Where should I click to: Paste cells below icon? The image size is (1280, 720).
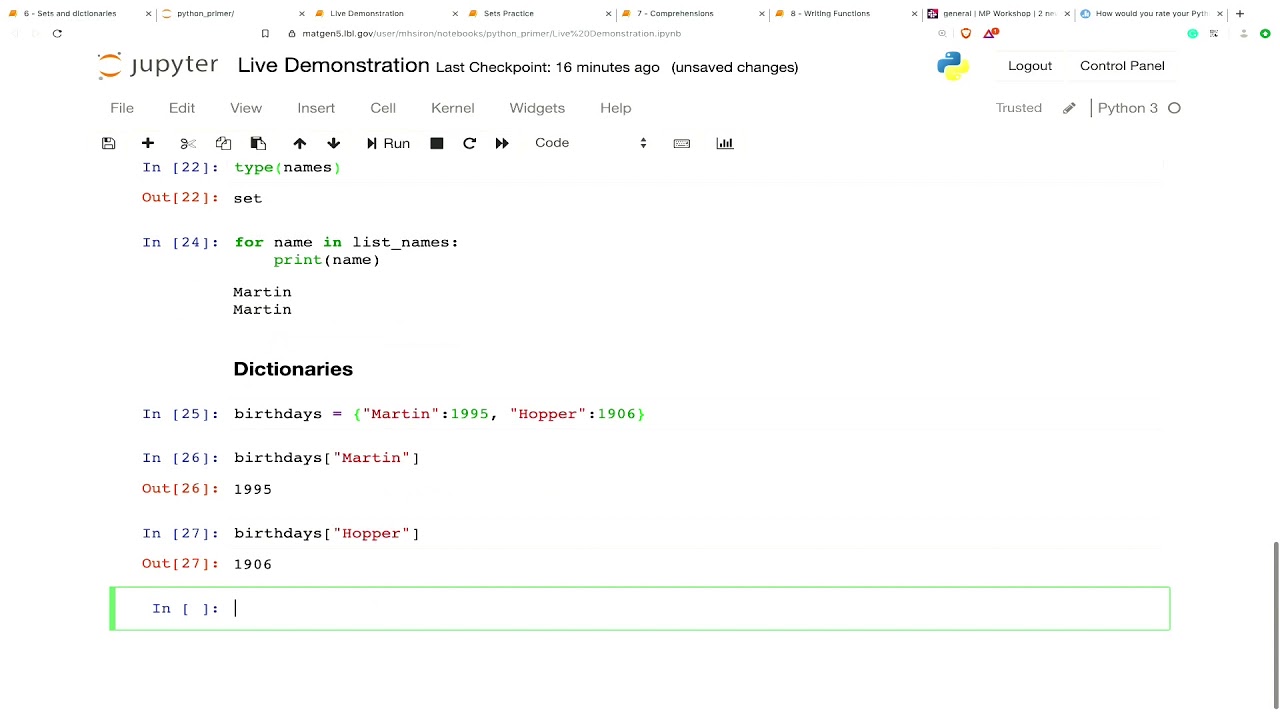click(258, 143)
